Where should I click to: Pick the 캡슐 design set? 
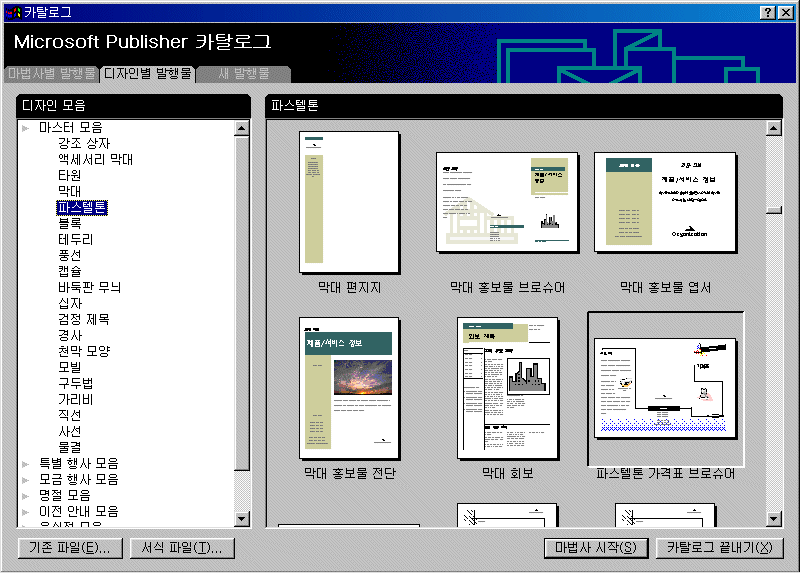pyautogui.click(x=69, y=271)
